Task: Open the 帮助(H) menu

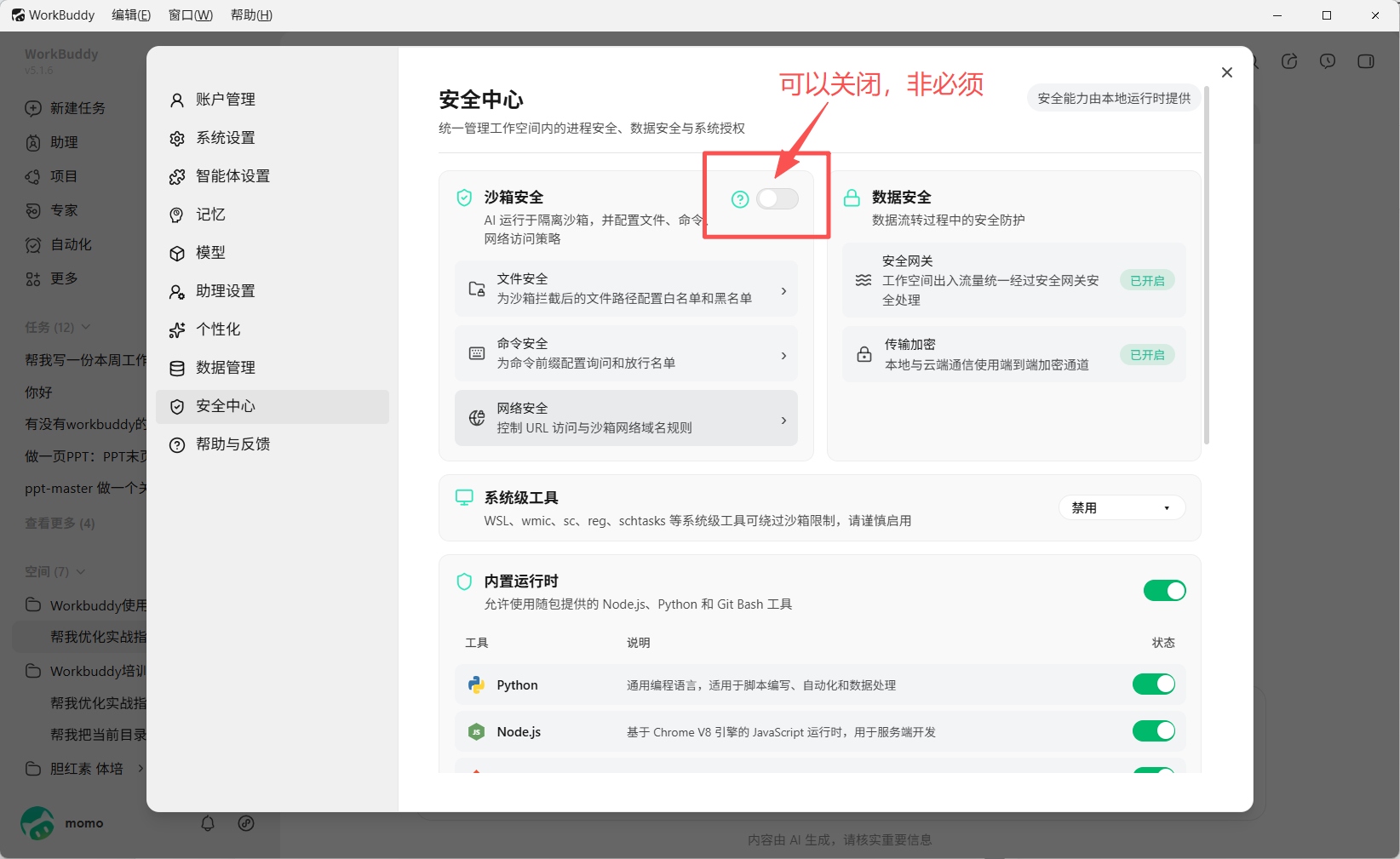Action: [252, 15]
